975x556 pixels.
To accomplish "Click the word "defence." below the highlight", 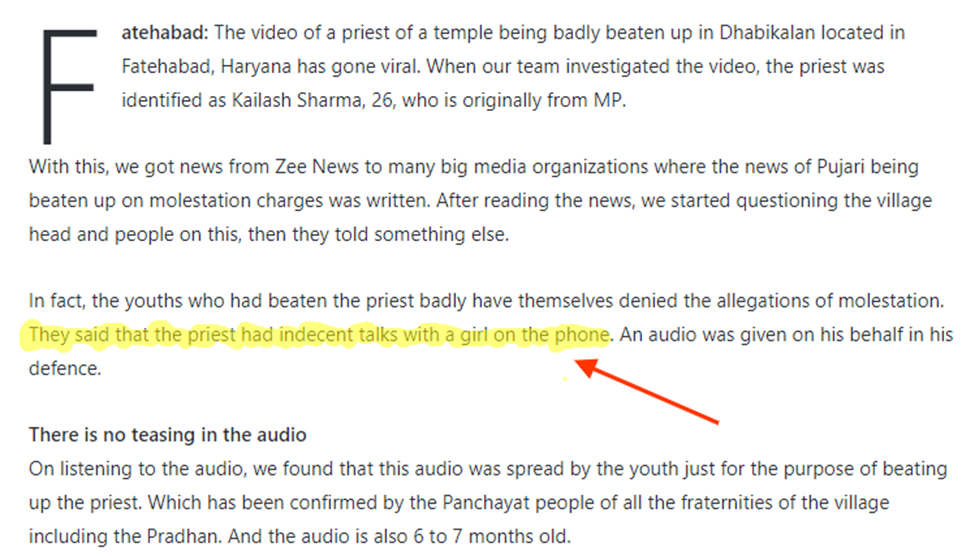I will [65, 368].
